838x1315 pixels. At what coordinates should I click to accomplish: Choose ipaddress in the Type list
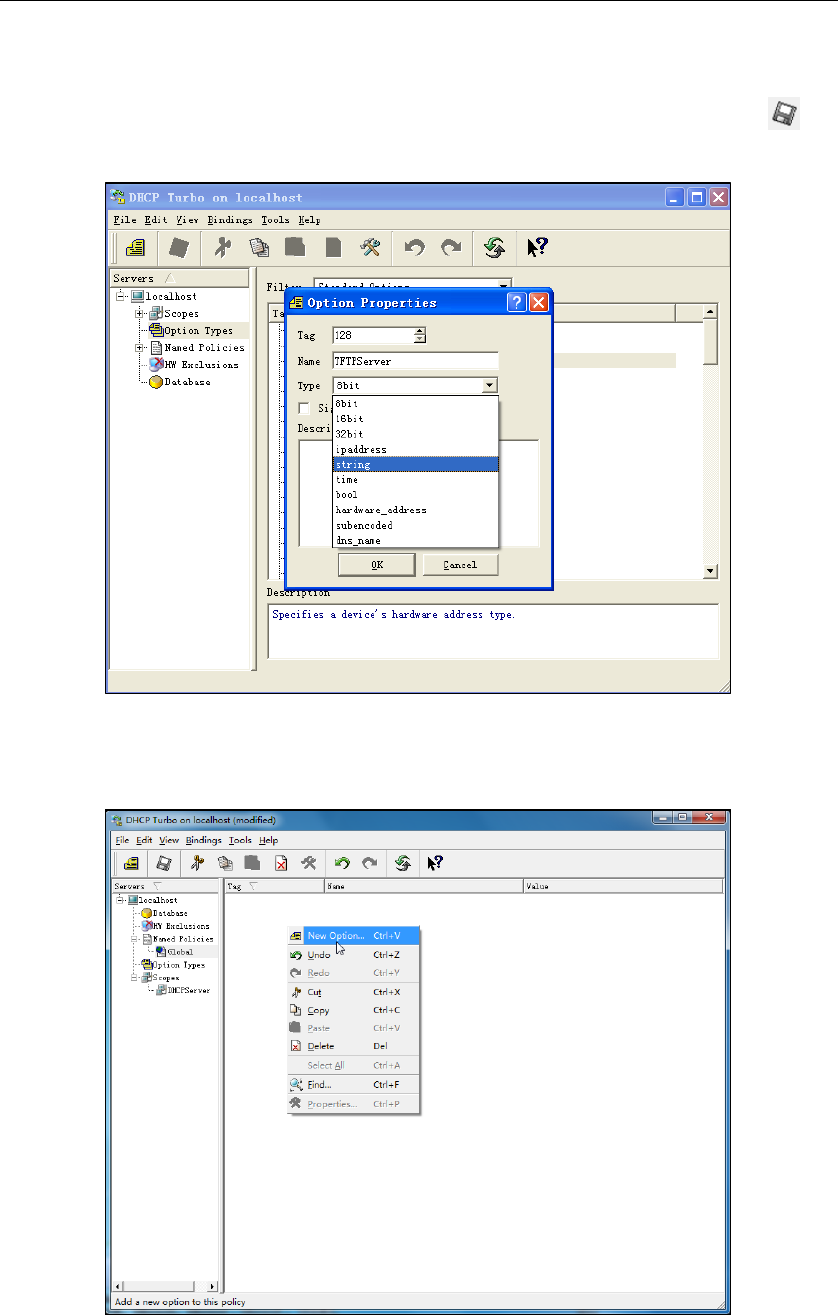click(x=415, y=449)
